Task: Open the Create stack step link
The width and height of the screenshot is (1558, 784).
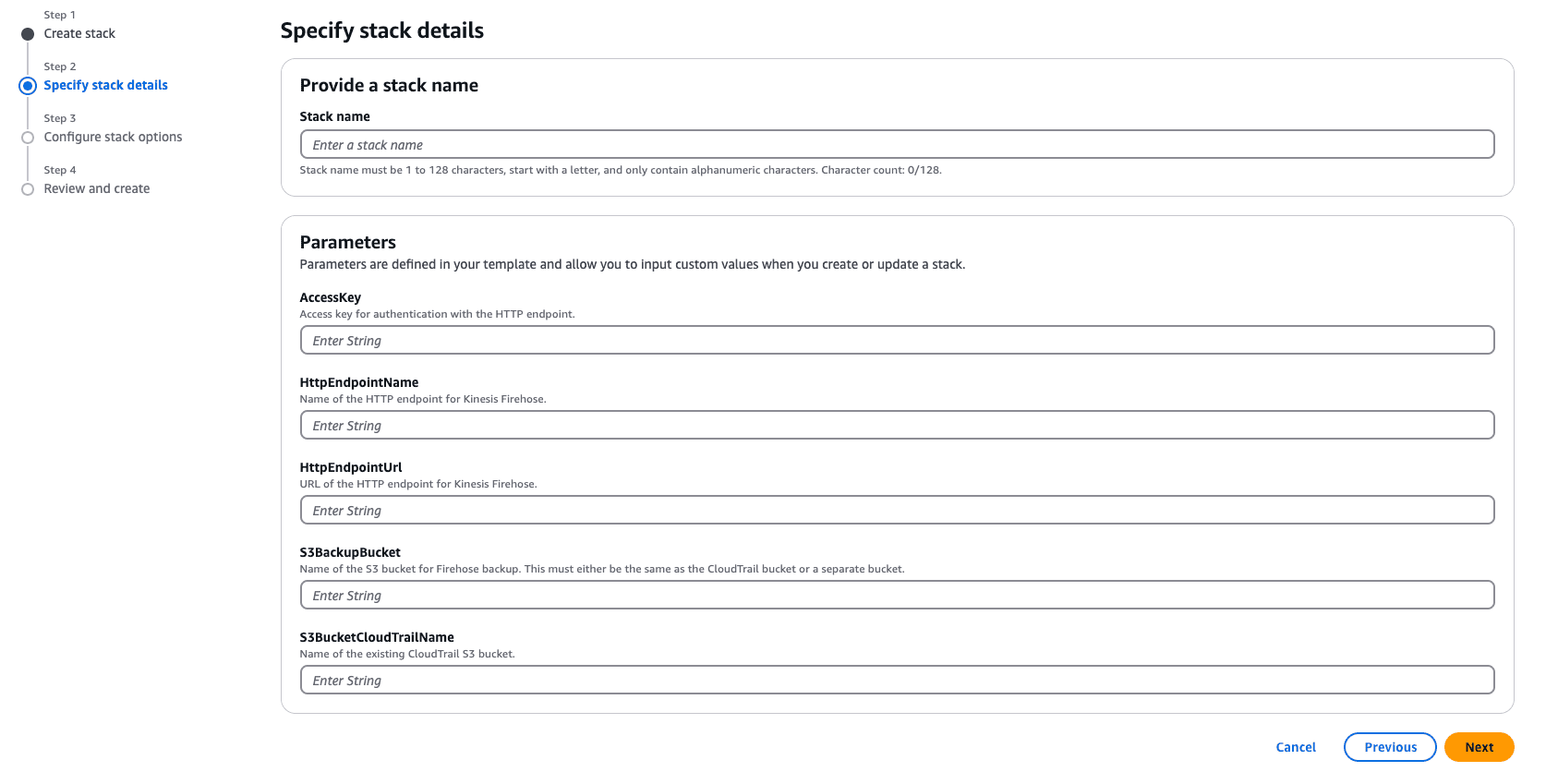Action: pos(79,33)
